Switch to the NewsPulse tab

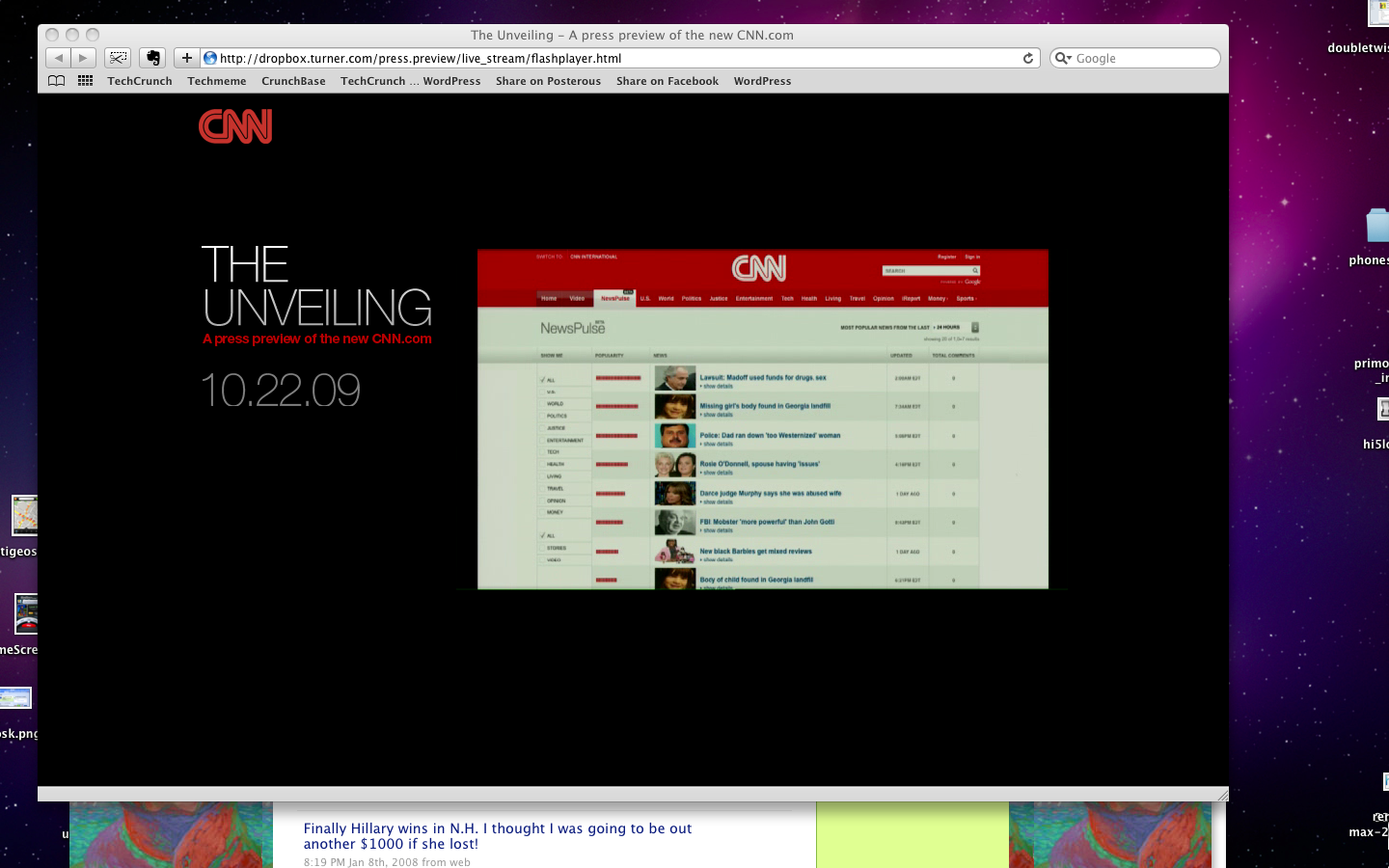615,299
